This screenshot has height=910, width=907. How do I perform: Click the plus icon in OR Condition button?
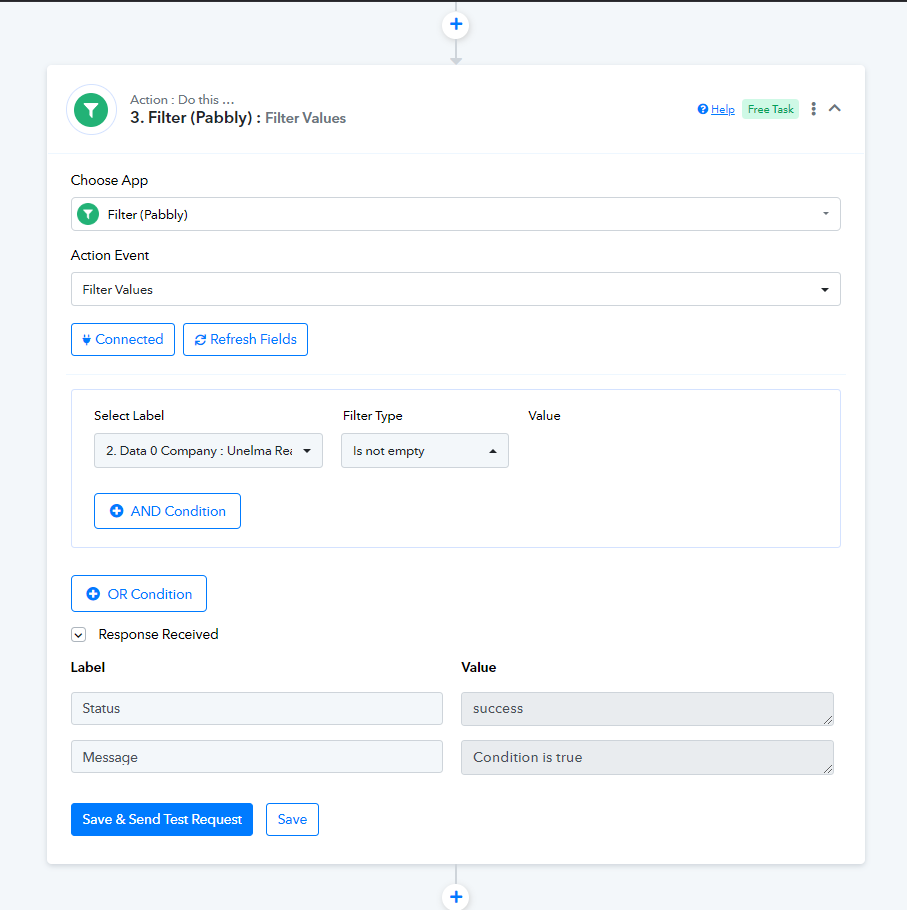pyautogui.click(x=93, y=594)
